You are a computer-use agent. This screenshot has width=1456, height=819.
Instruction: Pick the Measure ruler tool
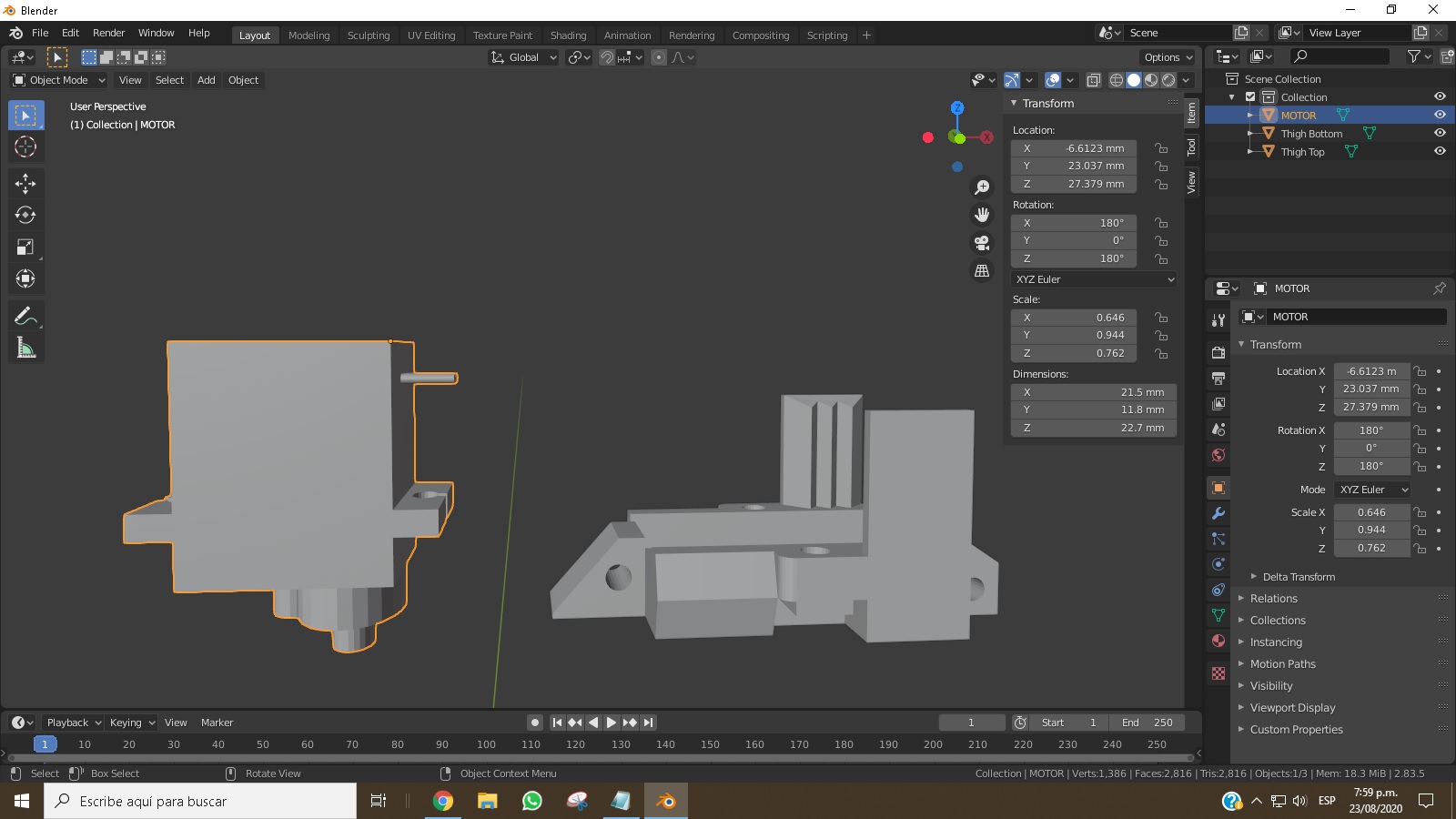[x=25, y=348]
